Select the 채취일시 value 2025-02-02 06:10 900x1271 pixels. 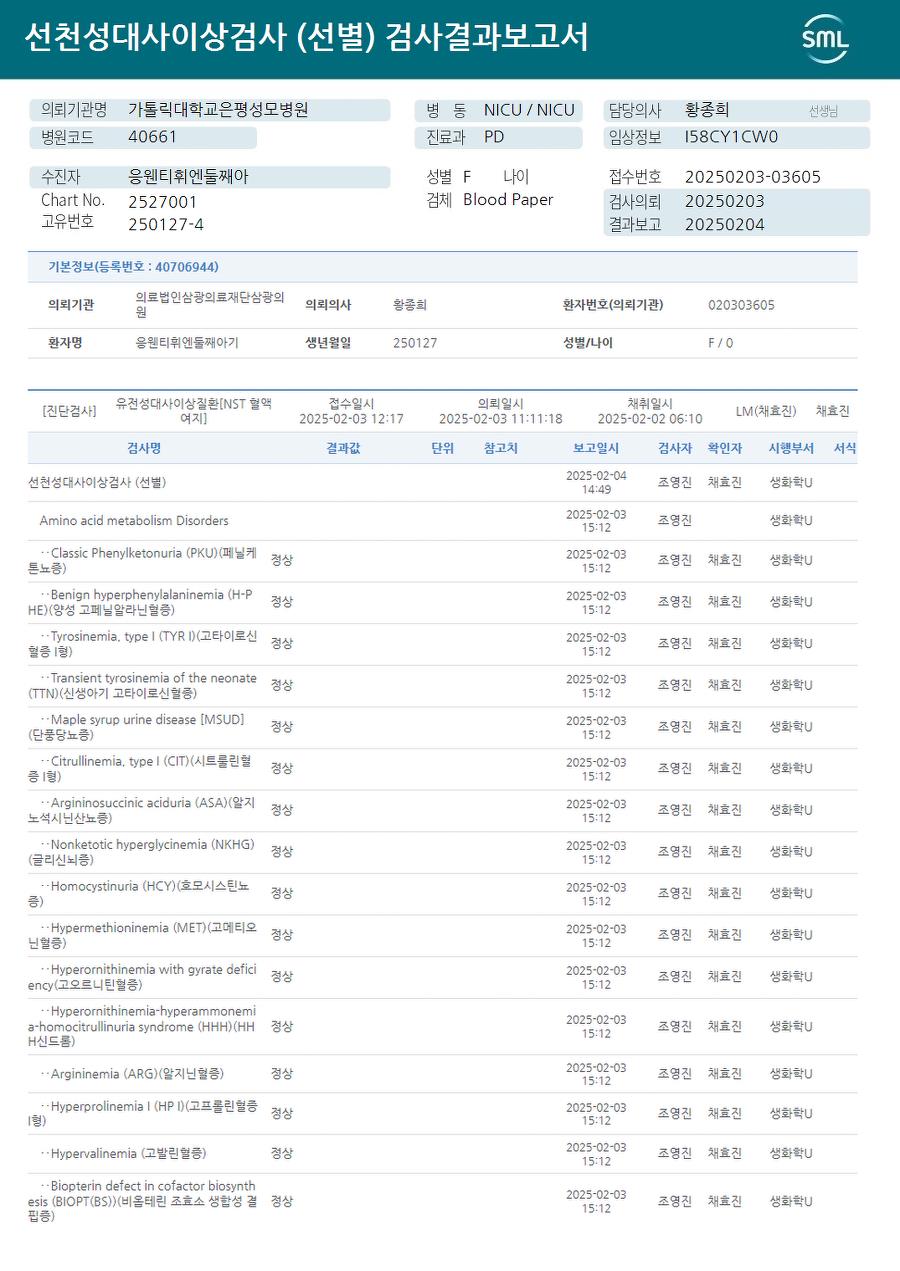pos(650,419)
